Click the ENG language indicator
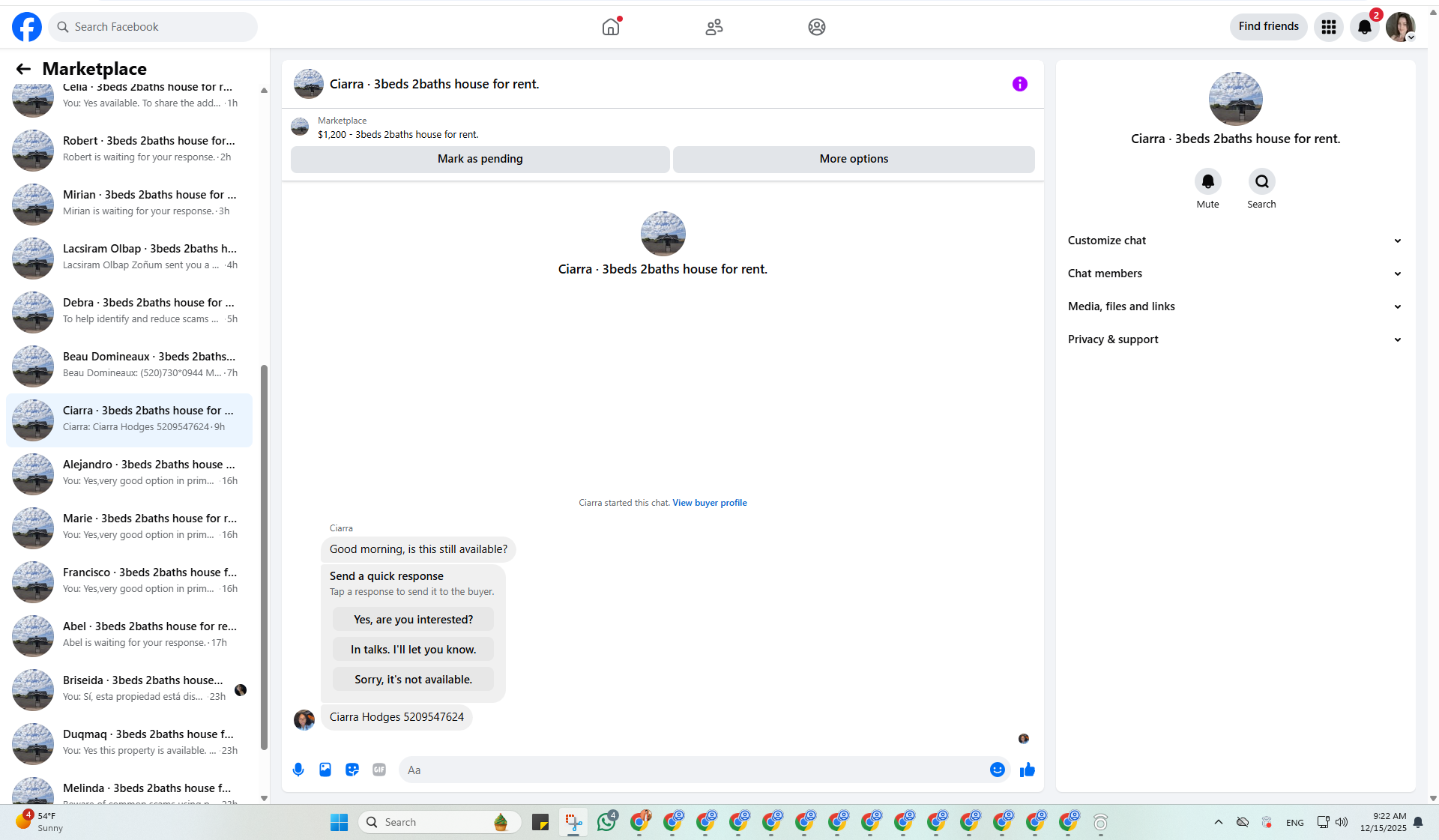Viewport: 1439px width, 840px height. coord(1295,823)
